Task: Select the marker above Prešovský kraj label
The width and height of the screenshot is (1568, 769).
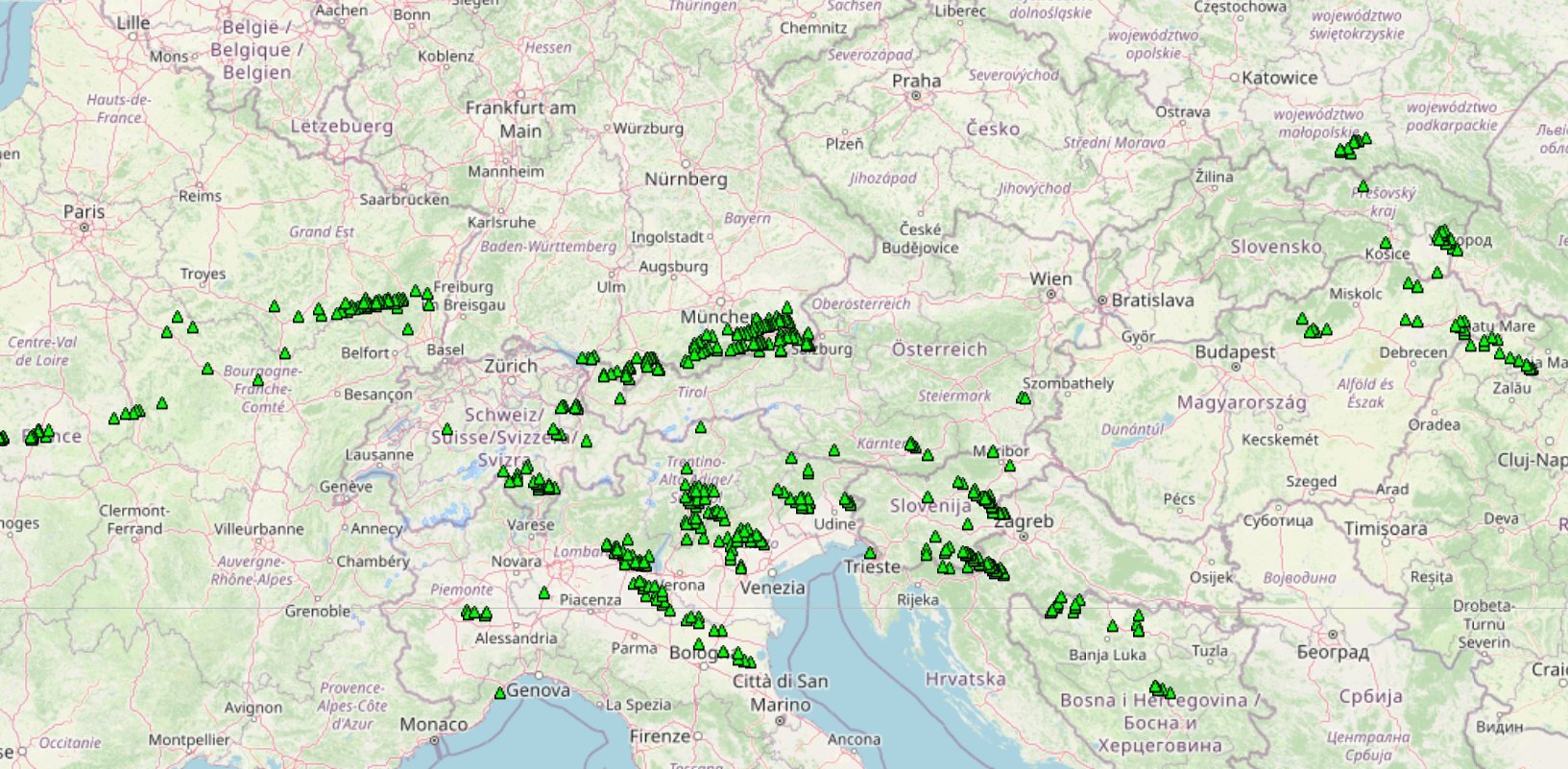Action: point(1363,185)
